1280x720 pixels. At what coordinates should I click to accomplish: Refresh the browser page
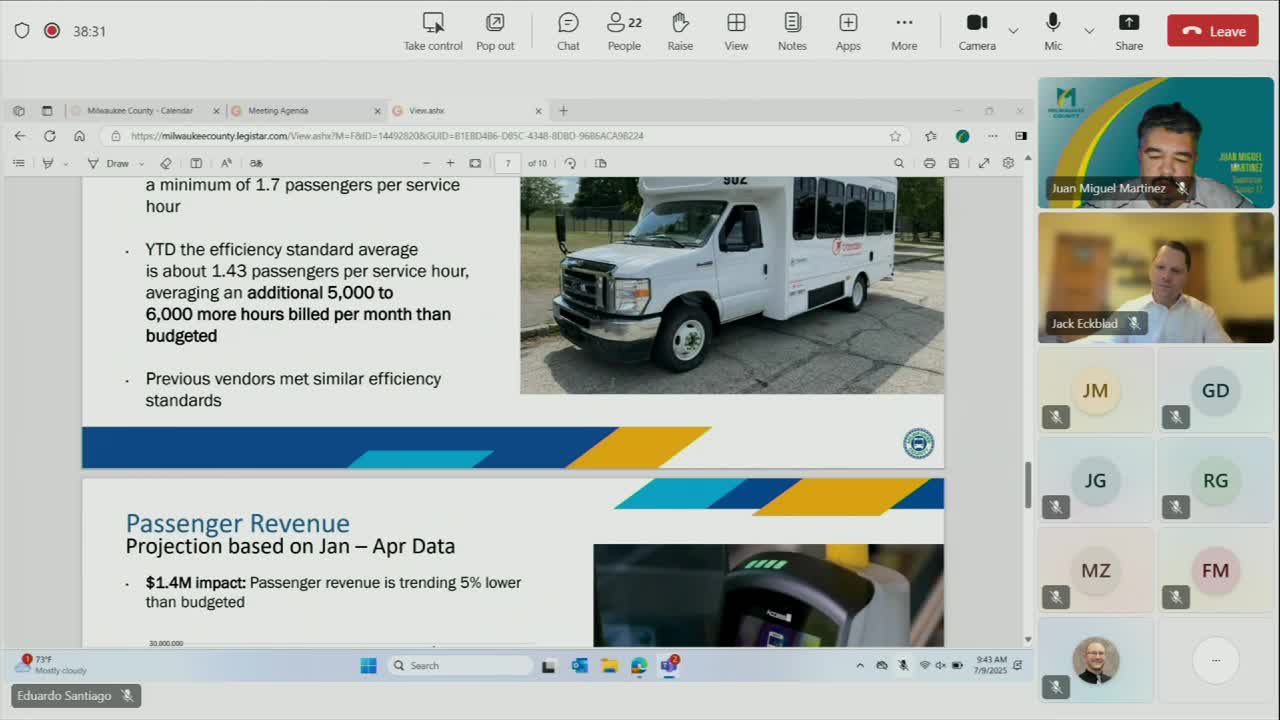49,136
